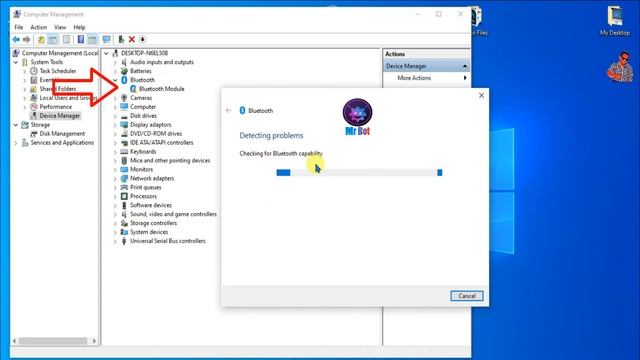This screenshot has height=360, width=640.
Task: Click Cancel in the Bluetooth troubleshooter
Action: click(x=467, y=296)
